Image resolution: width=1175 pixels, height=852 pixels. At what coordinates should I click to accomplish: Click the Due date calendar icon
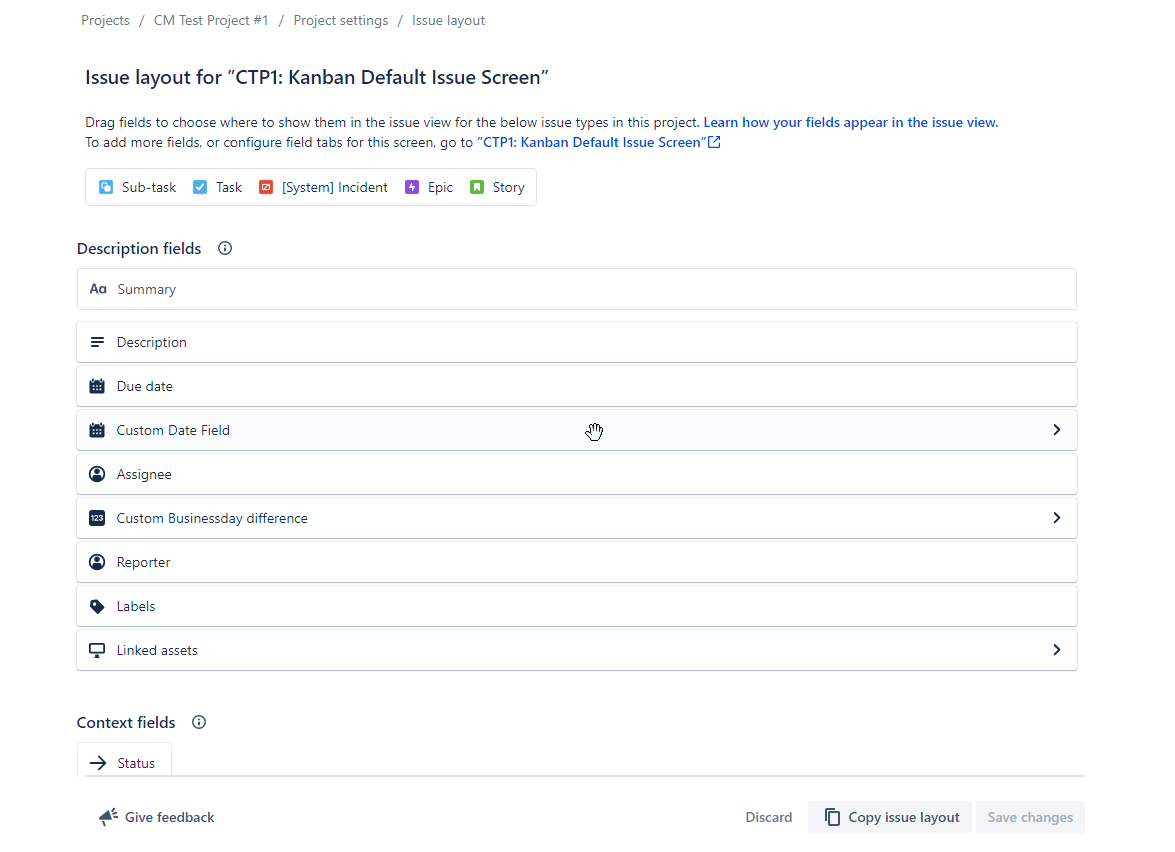pos(97,386)
